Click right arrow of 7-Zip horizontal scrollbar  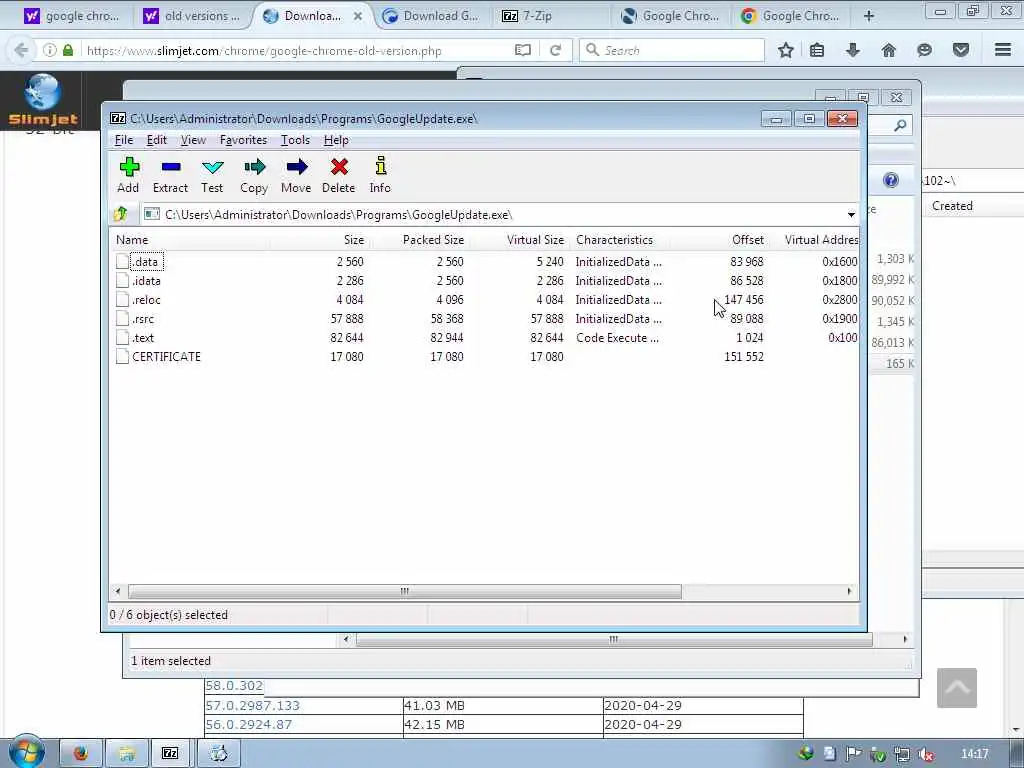click(849, 591)
